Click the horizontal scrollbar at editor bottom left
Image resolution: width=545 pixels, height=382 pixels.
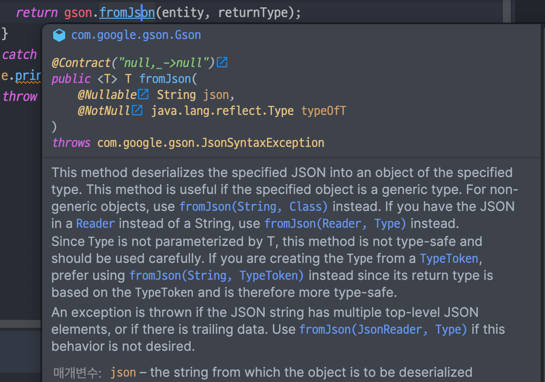tap(21, 324)
